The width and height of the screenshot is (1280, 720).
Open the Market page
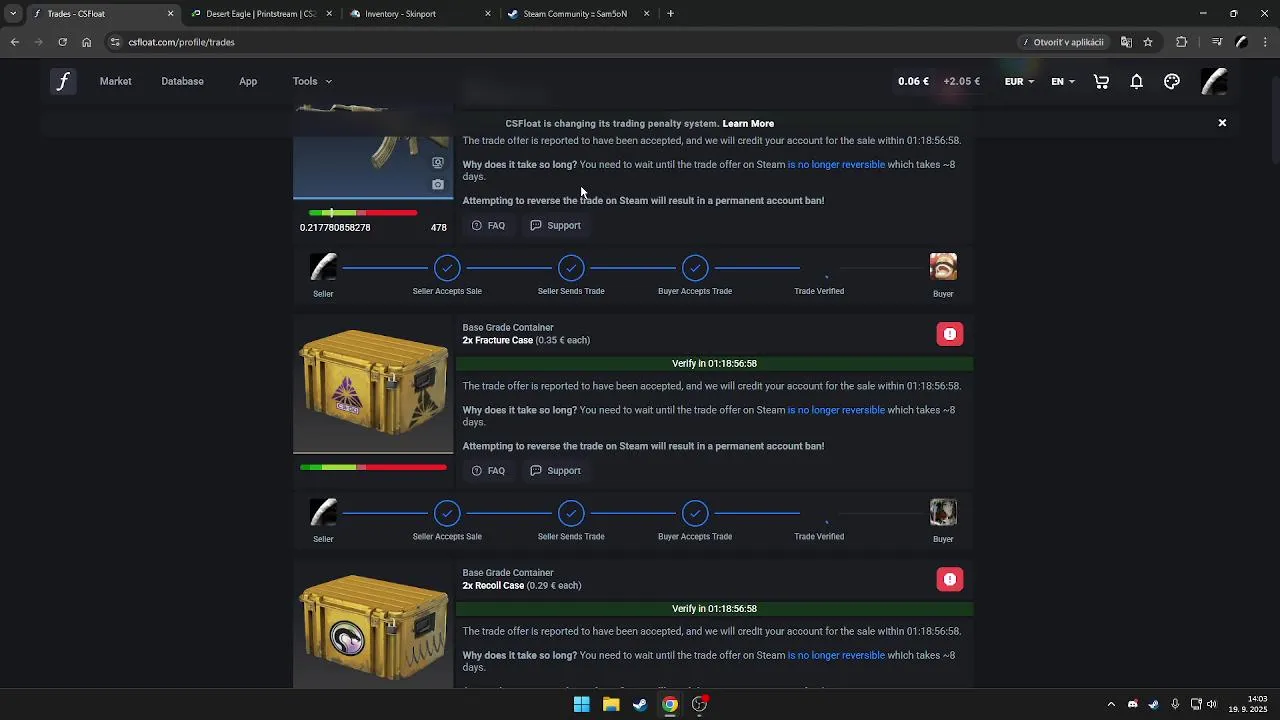coord(115,81)
